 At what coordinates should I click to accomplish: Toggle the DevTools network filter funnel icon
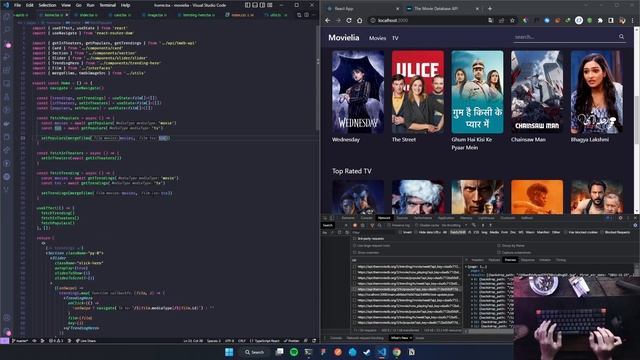372,225
